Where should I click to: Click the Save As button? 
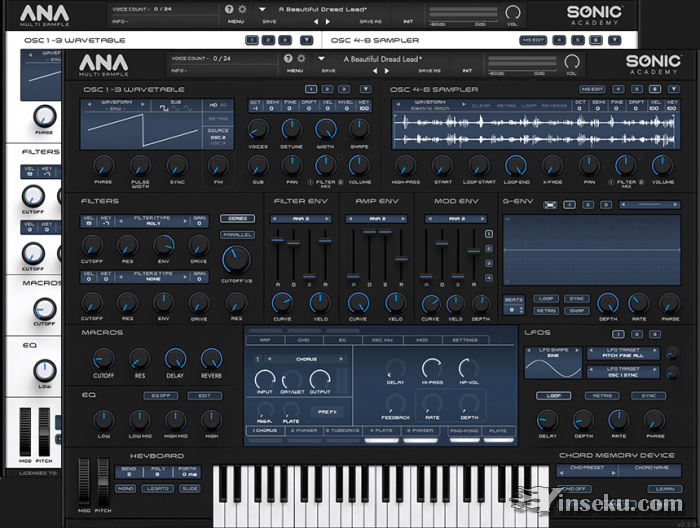click(x=429, y=71)
